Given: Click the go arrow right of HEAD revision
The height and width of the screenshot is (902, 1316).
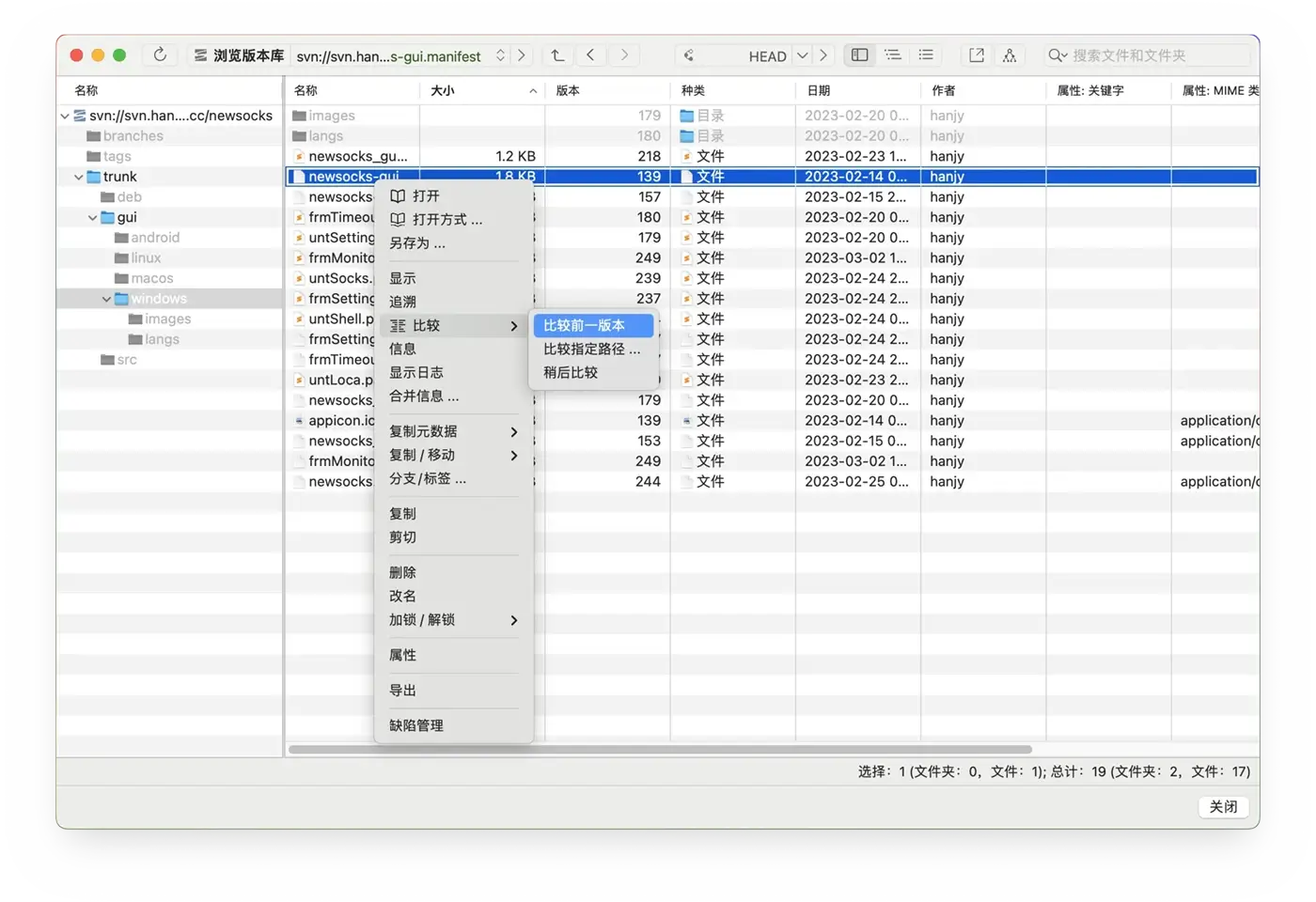Looking at the screenshot, I should (x=823, y=55).
